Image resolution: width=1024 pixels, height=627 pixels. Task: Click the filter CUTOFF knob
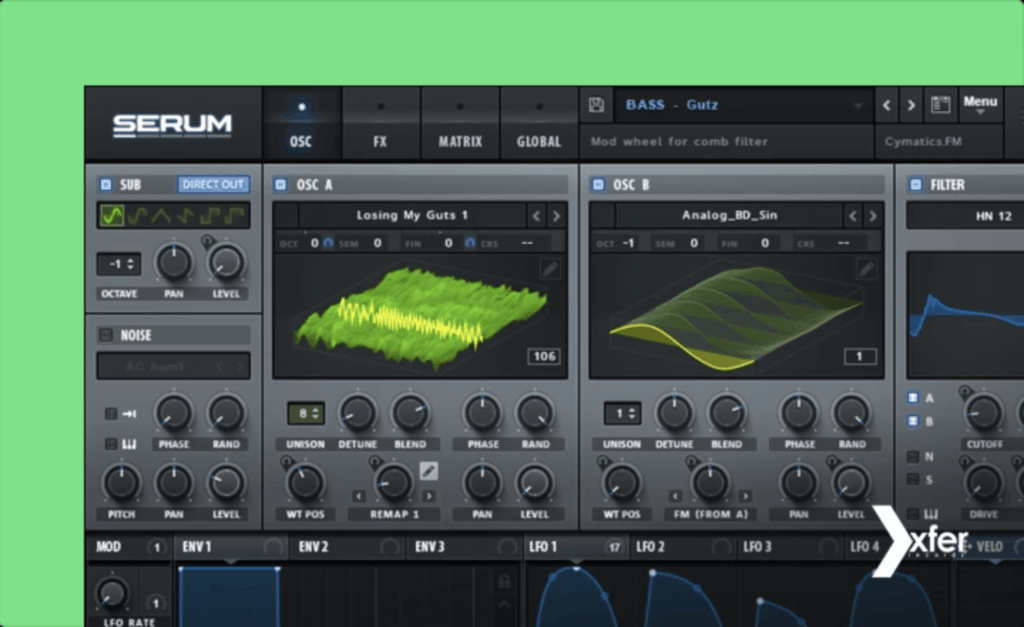point(983,413)
